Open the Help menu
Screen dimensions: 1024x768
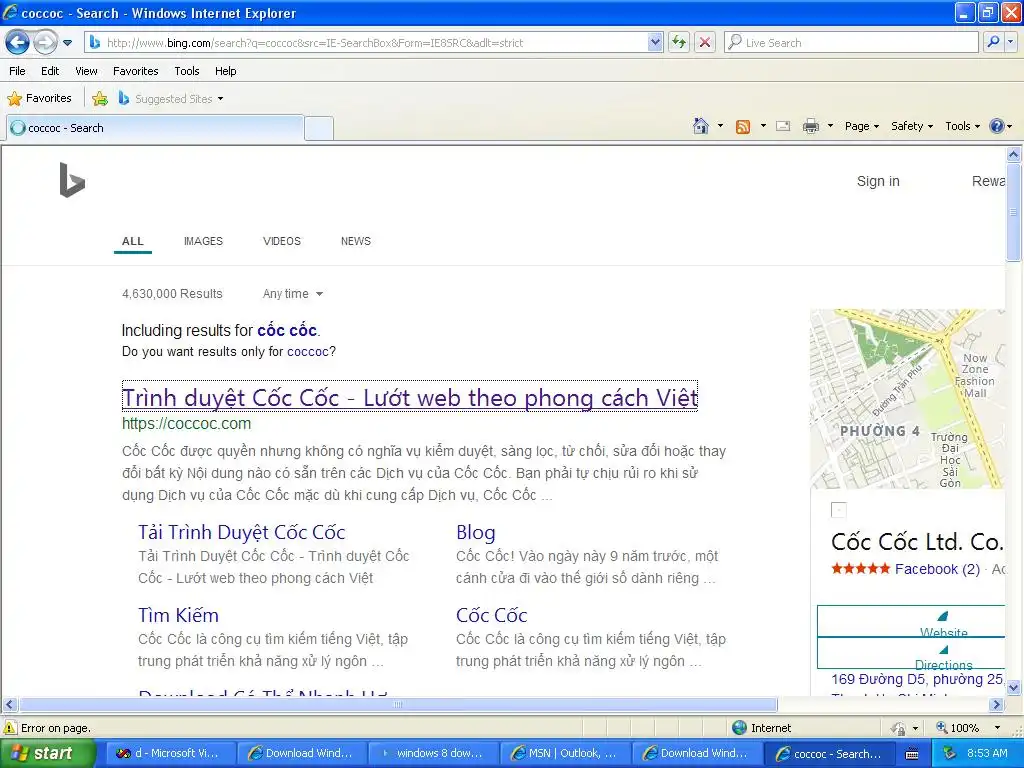(225, 71)
